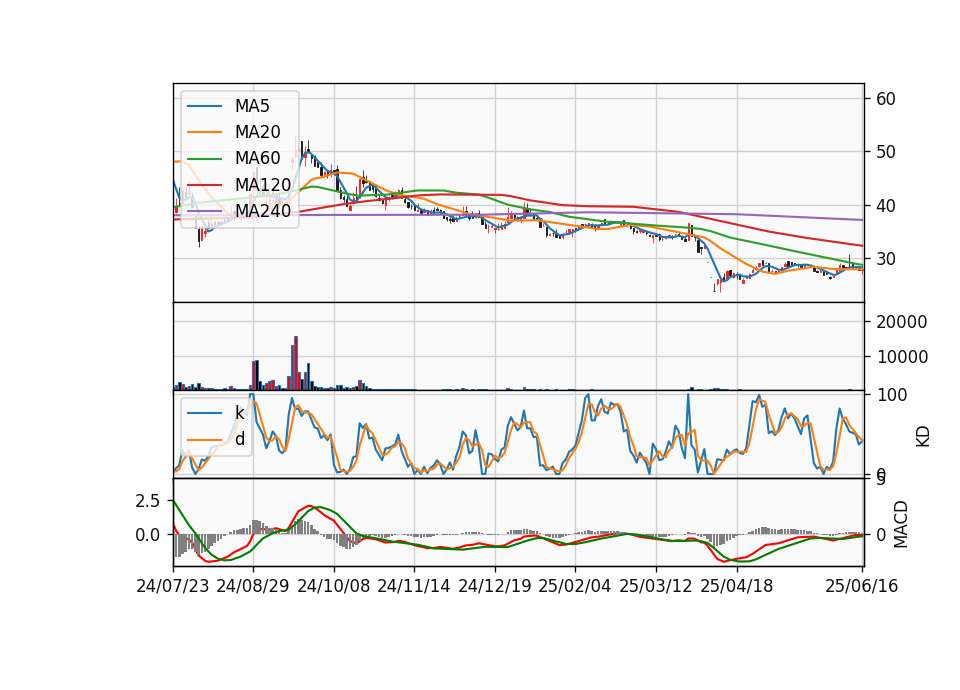Image resolution: width=960 pixels, height=690 pixels.
Task: Click the blue MA5 legend line swatch
Action: click(x=204, y=106)
